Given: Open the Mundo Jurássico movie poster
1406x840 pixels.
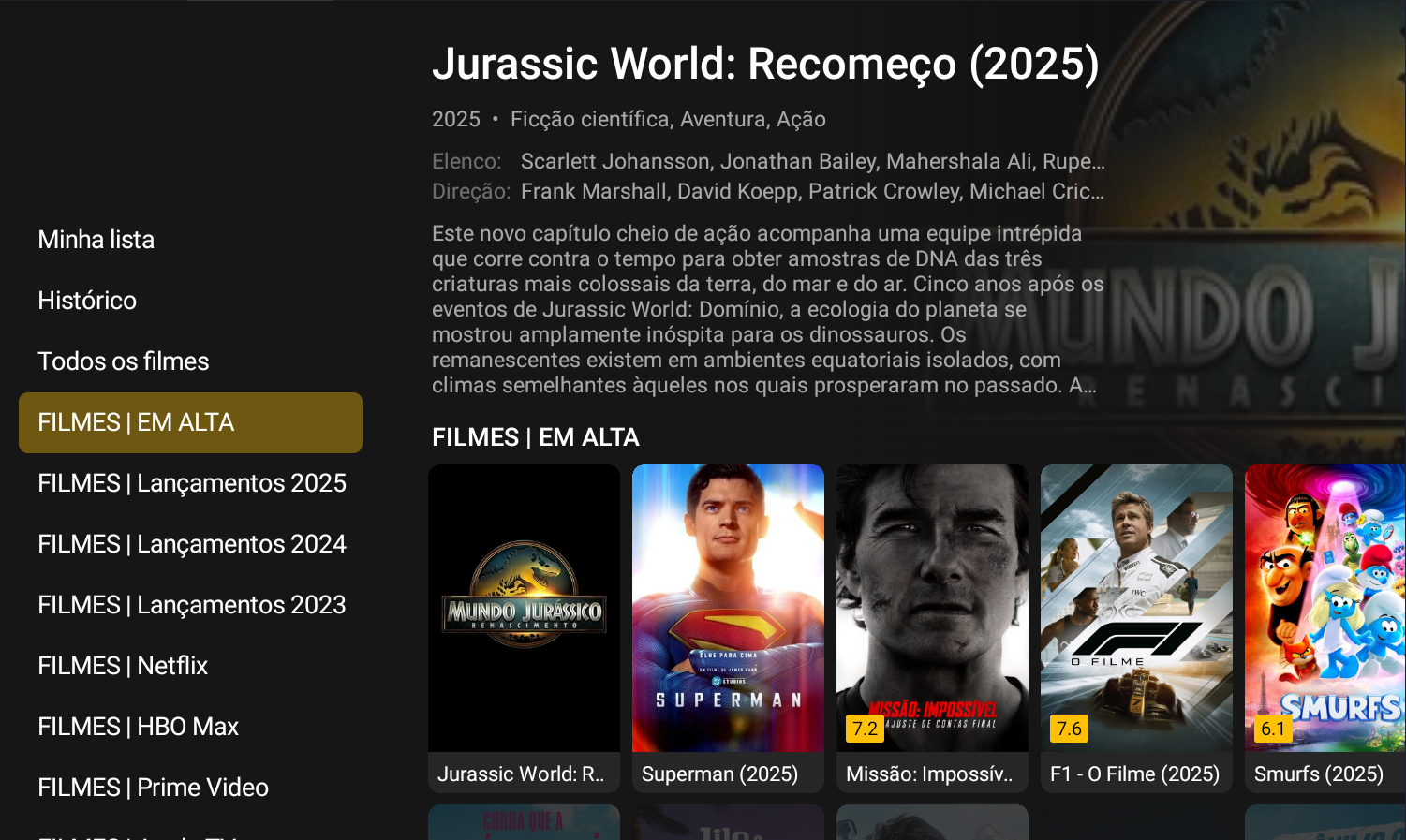Looking at the screenshot, I should (524, 609).
